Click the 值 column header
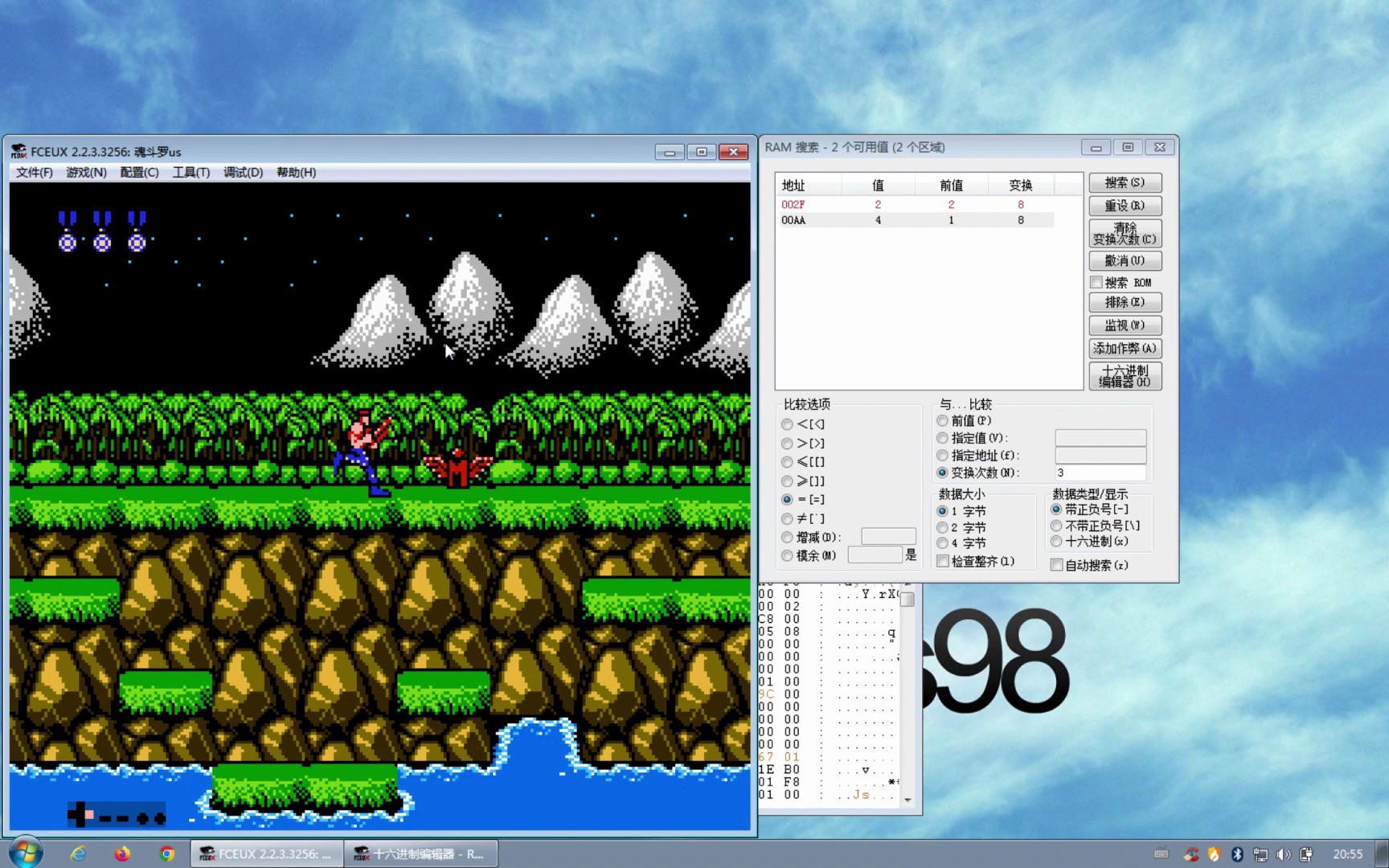The width and height of the screenshot is (1389, 868). point(878,186)
